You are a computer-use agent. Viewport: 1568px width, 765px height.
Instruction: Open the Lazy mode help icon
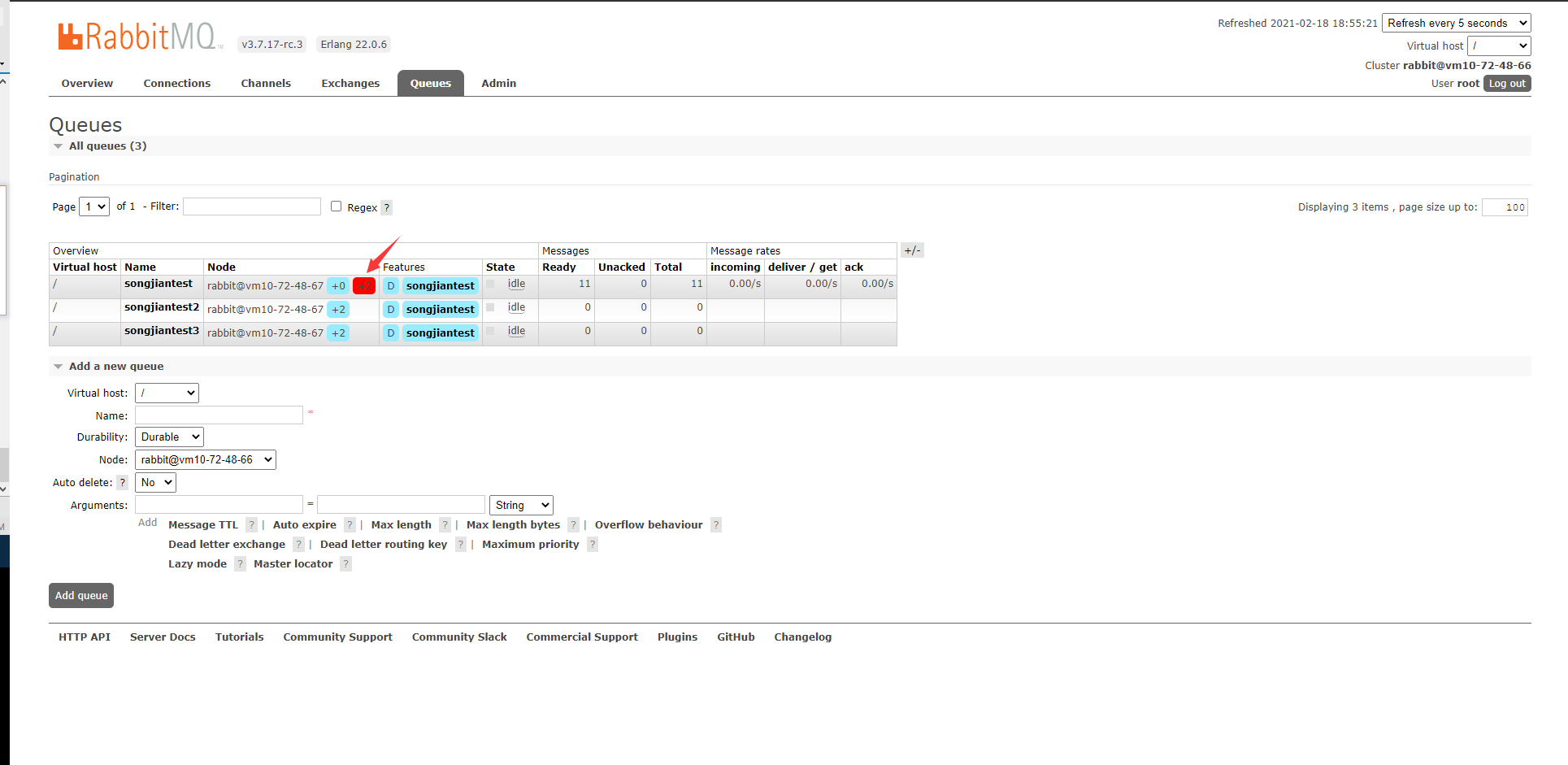point(240,564)
